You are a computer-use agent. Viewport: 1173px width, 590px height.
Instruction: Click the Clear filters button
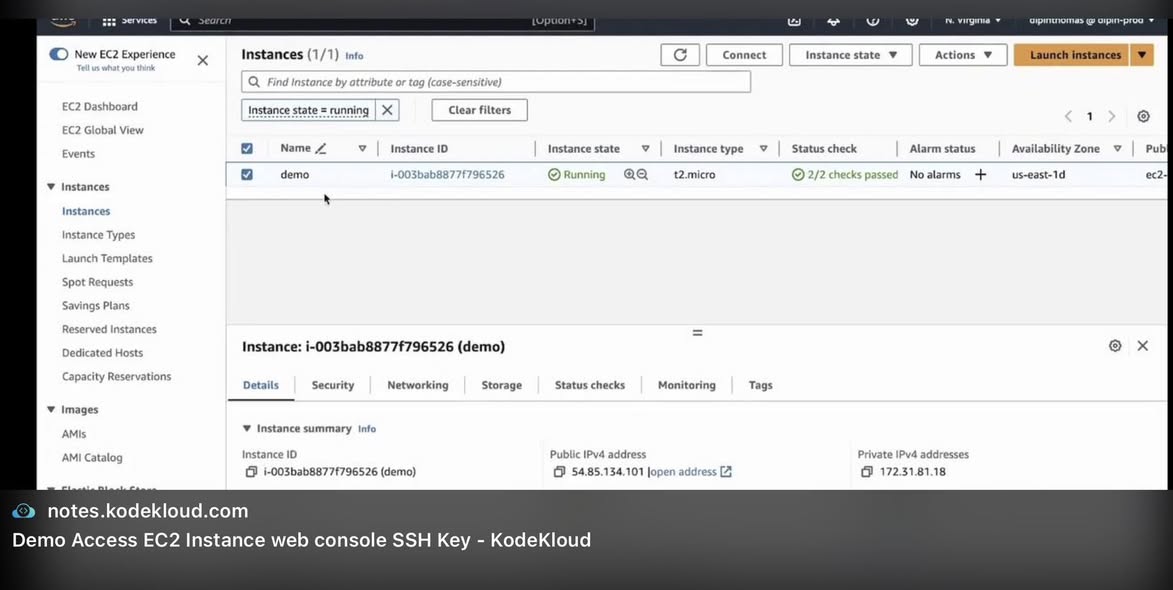pos(480,110)
